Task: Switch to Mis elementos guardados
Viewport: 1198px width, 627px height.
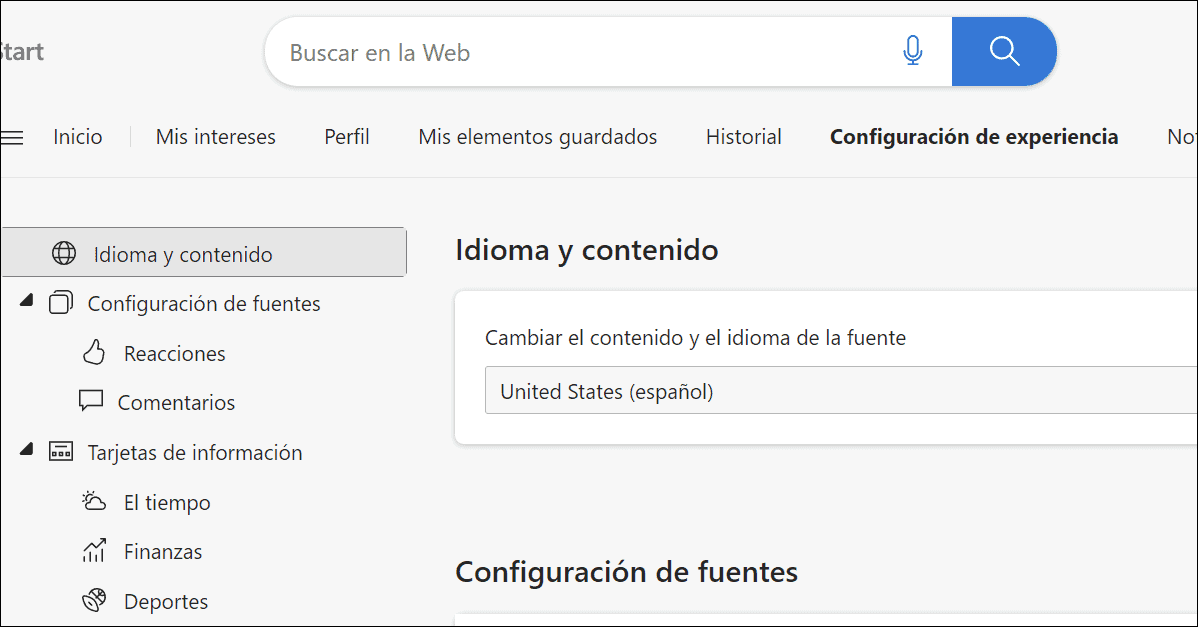Action: (x=537, y=137)
